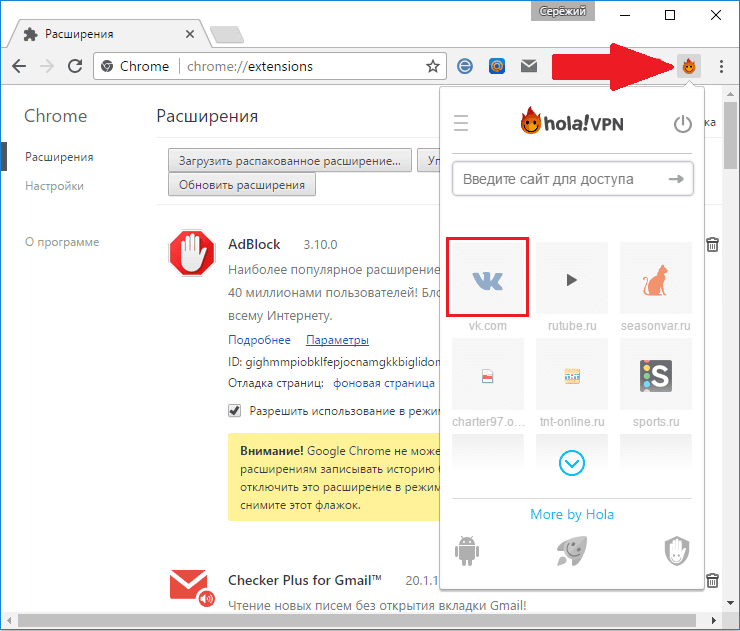Open AdBlock Параметры link
740x631 pixels.
pyautogui.click(x=337, y=340)
